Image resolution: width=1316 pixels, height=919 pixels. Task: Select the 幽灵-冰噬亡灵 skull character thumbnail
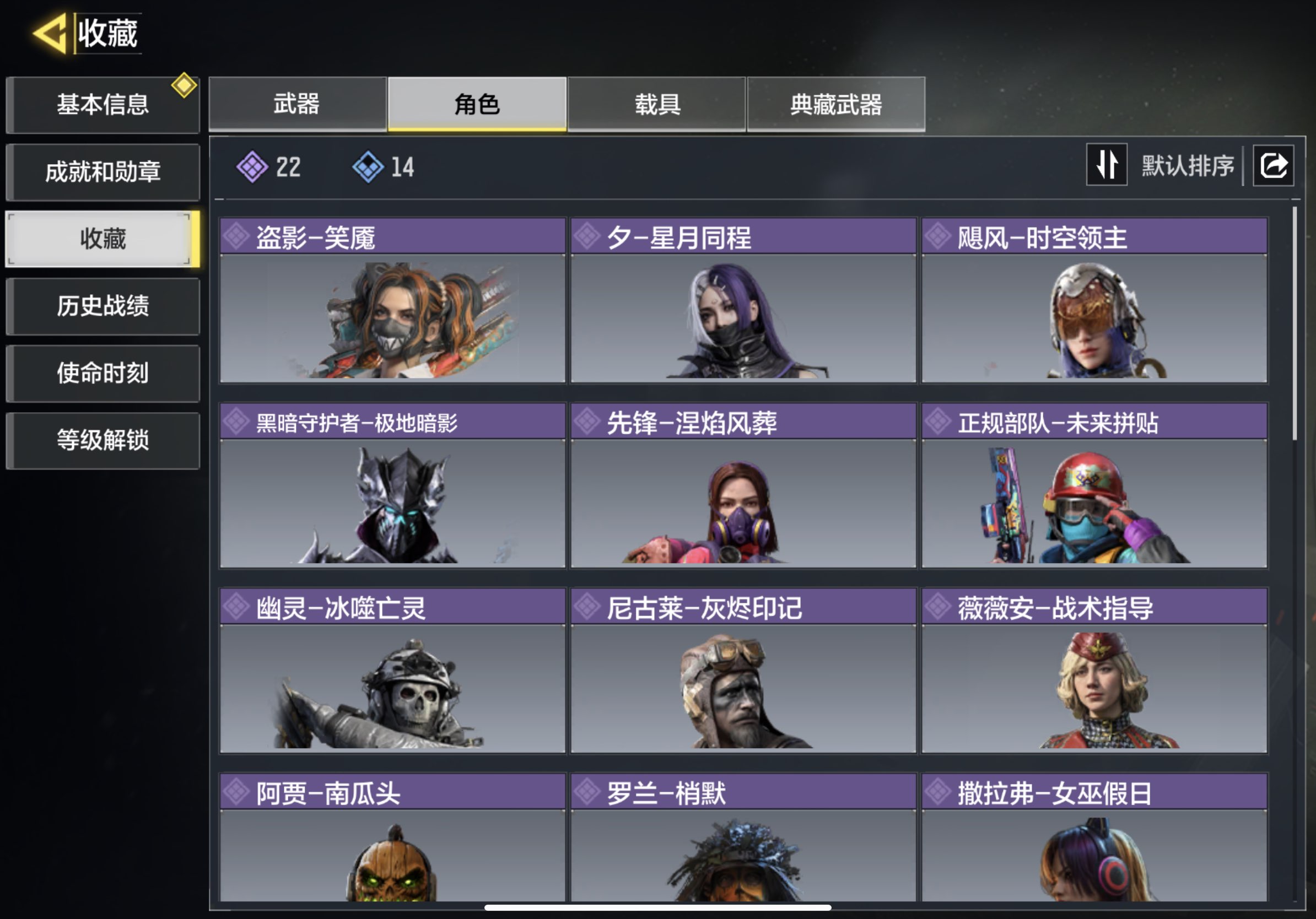[392, 688]
